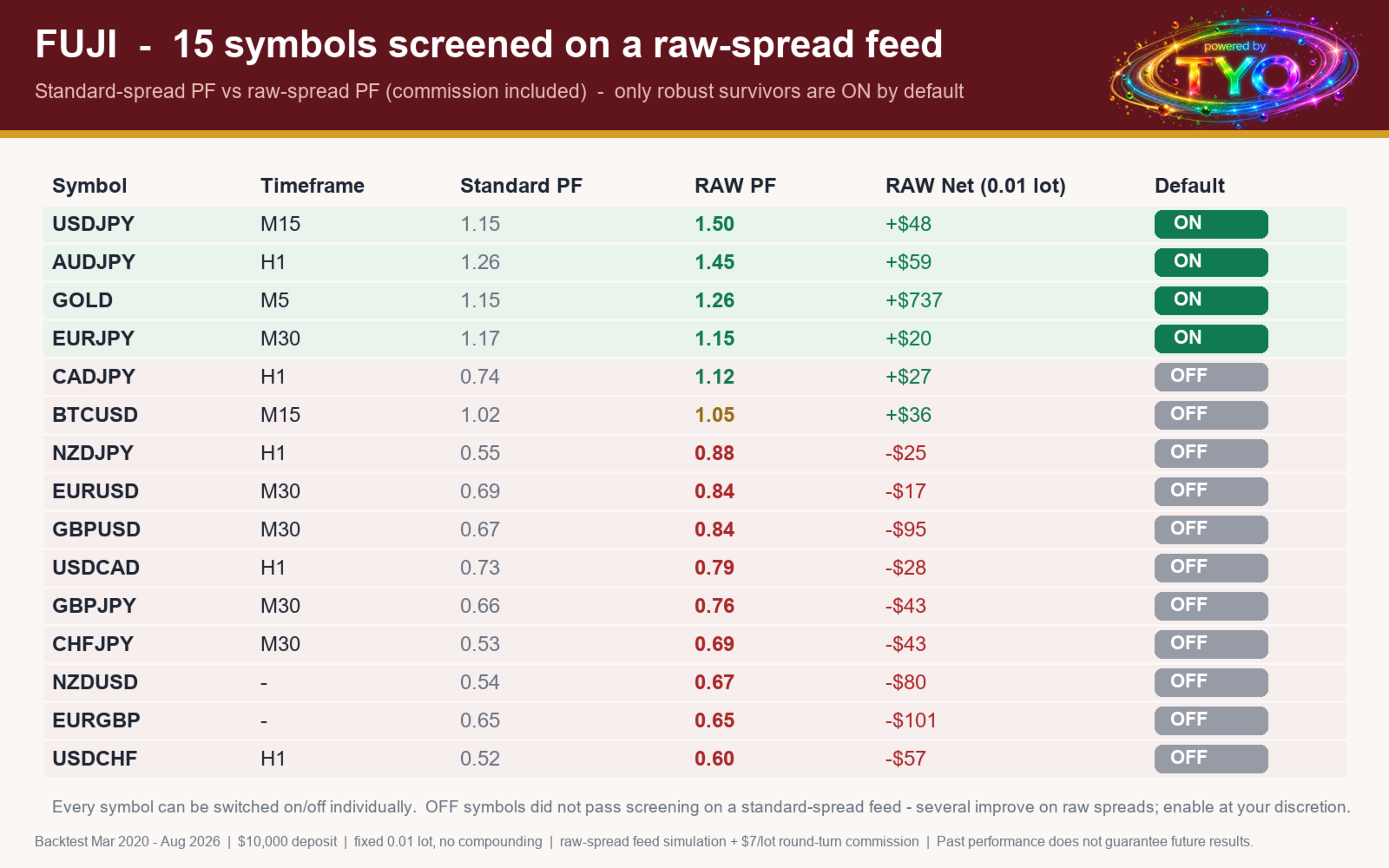Click the Timeframe column header
The image size is (1389, 868).
point(313,186)
